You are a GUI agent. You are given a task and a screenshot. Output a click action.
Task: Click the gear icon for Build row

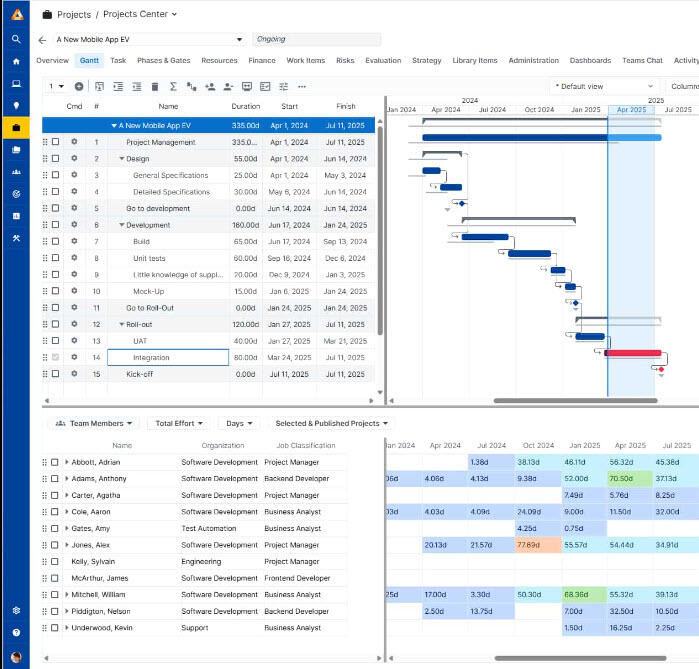pyautogui.click(x=74, y=242)
